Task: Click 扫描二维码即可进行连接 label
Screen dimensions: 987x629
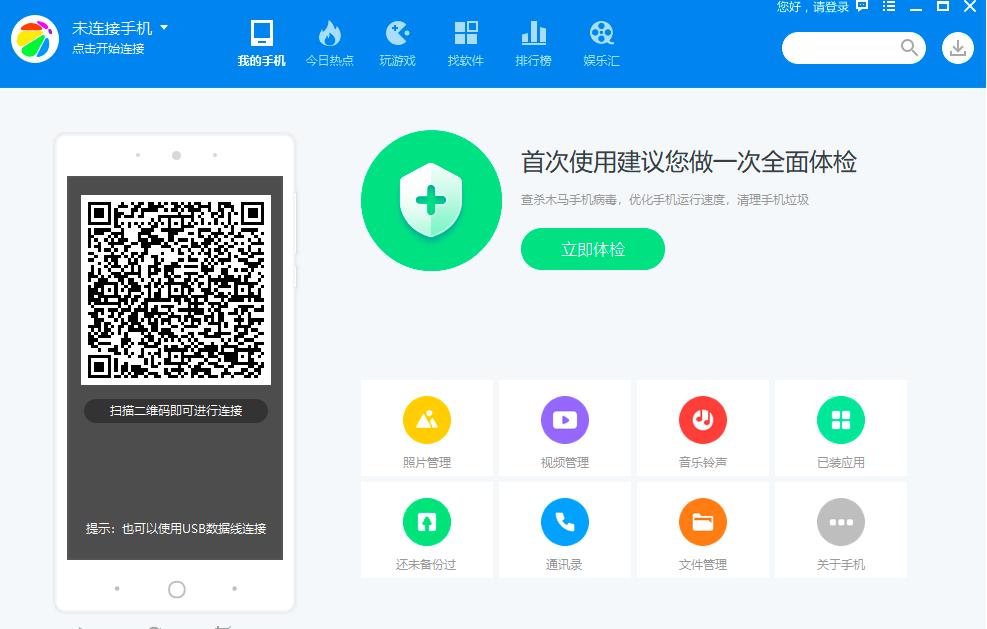Action: coord(176,411)
